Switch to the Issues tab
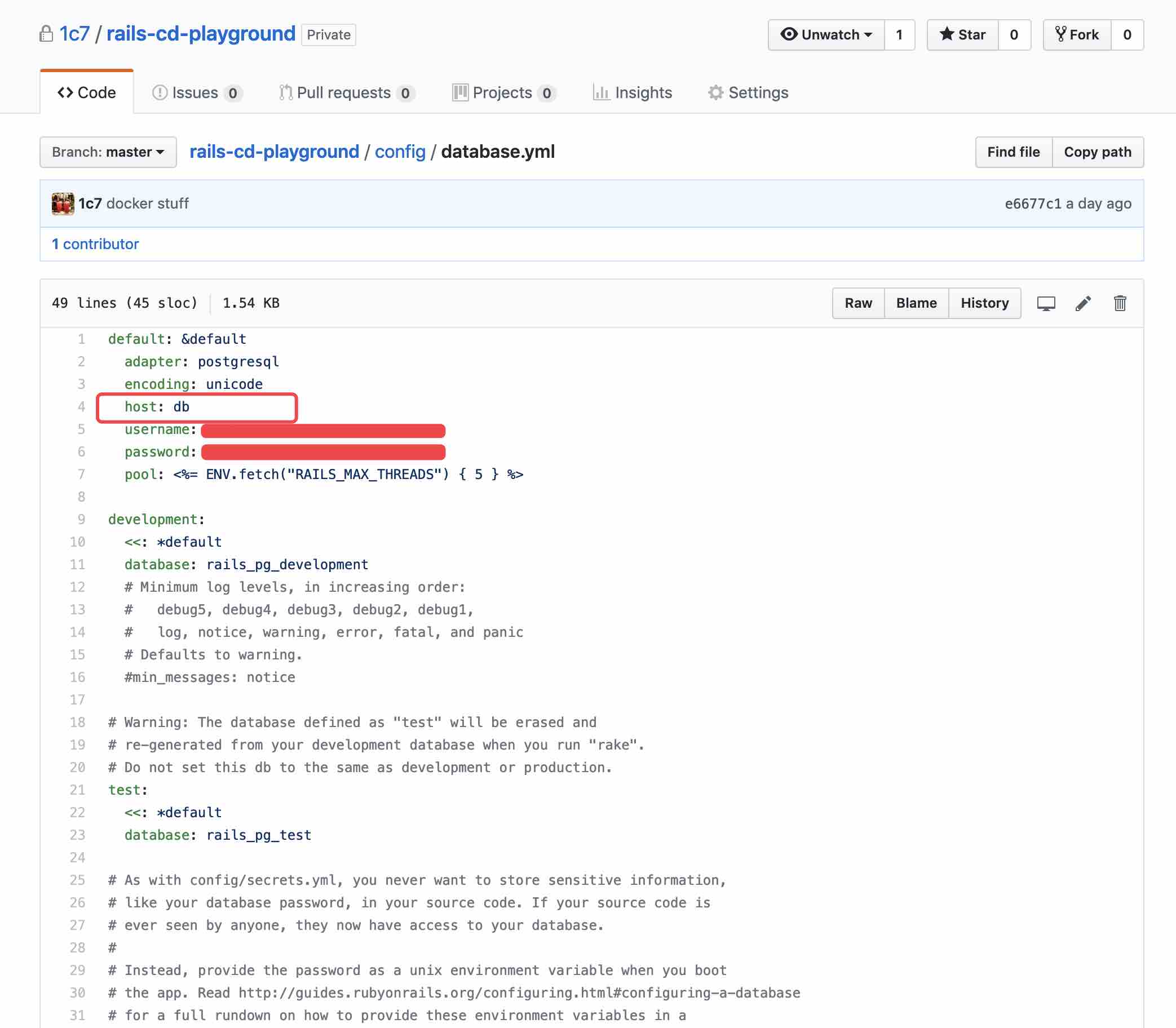 [x=196, y=93]
